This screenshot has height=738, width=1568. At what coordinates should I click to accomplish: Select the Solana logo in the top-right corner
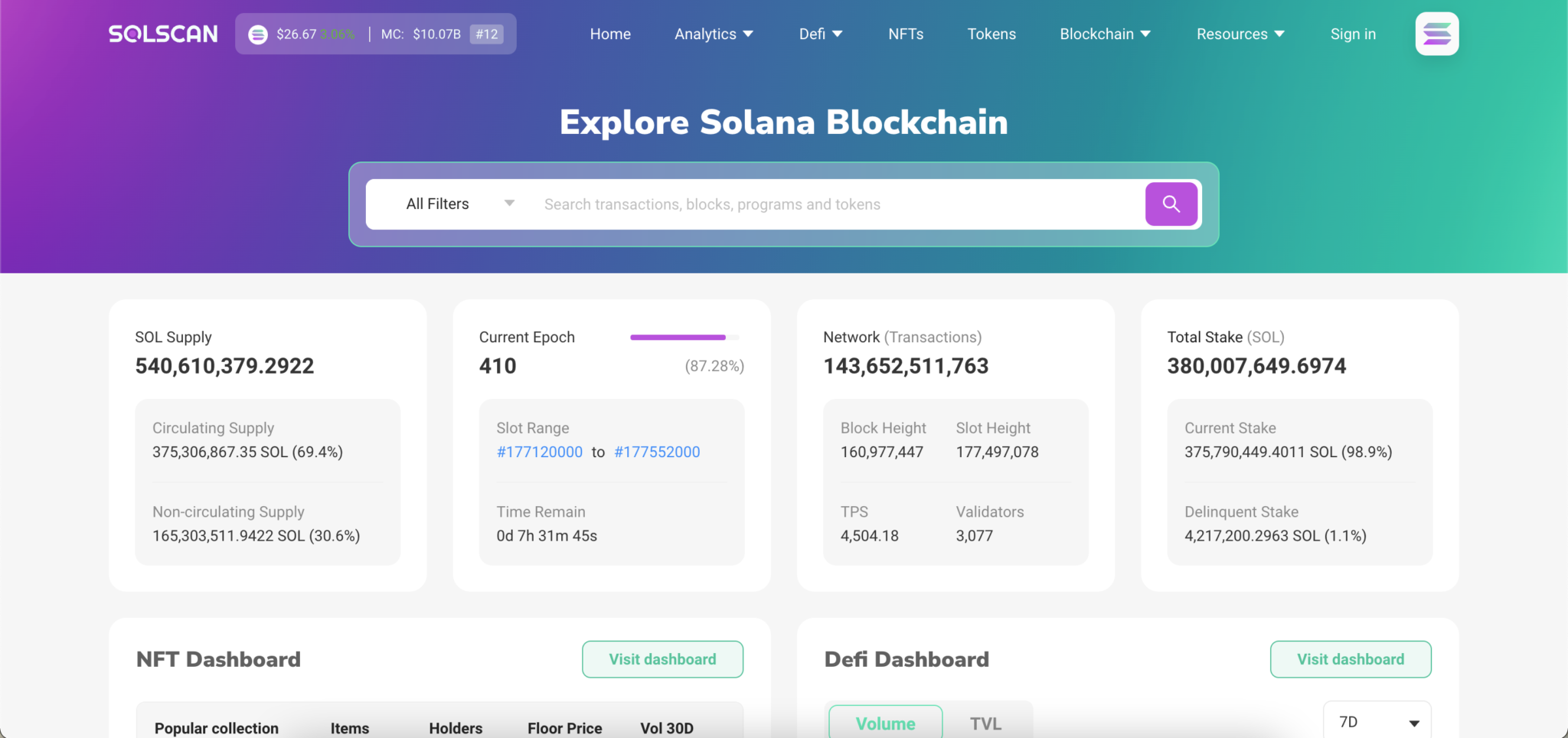point(1437,33)
